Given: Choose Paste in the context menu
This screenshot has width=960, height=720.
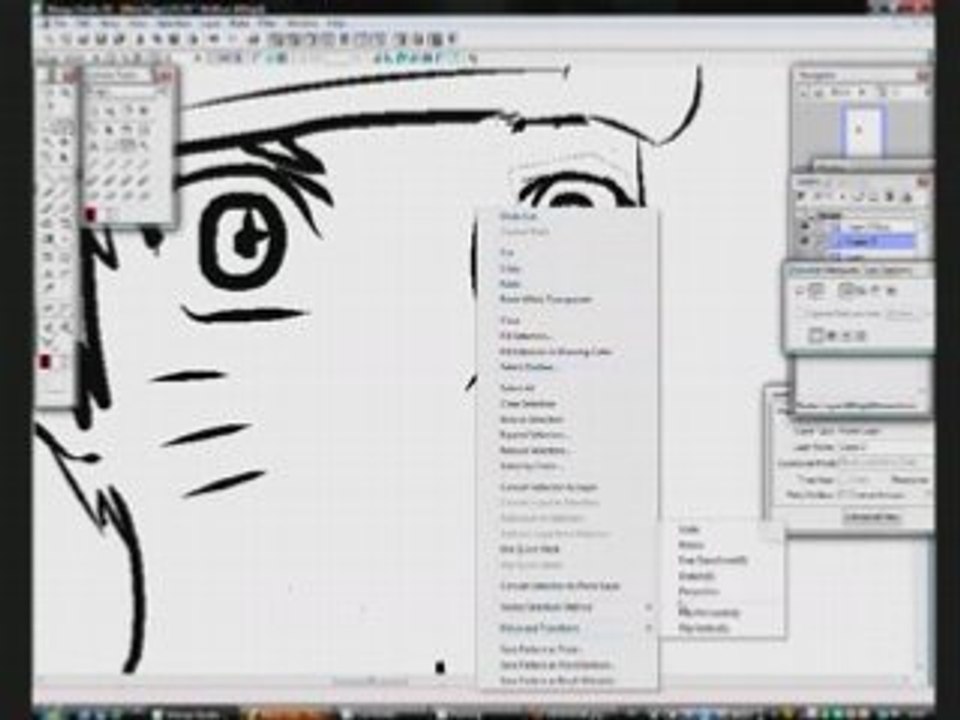Looking at the screenshot, I should pyautogui.click(x=510, y=284).
